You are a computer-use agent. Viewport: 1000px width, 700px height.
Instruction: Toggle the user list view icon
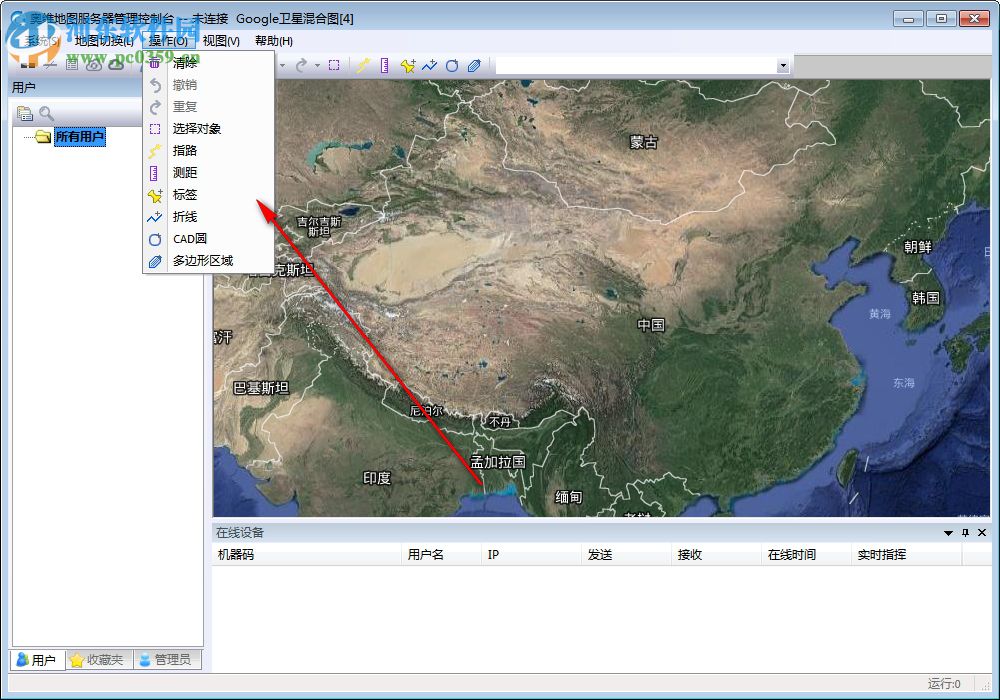click(23, 113)
